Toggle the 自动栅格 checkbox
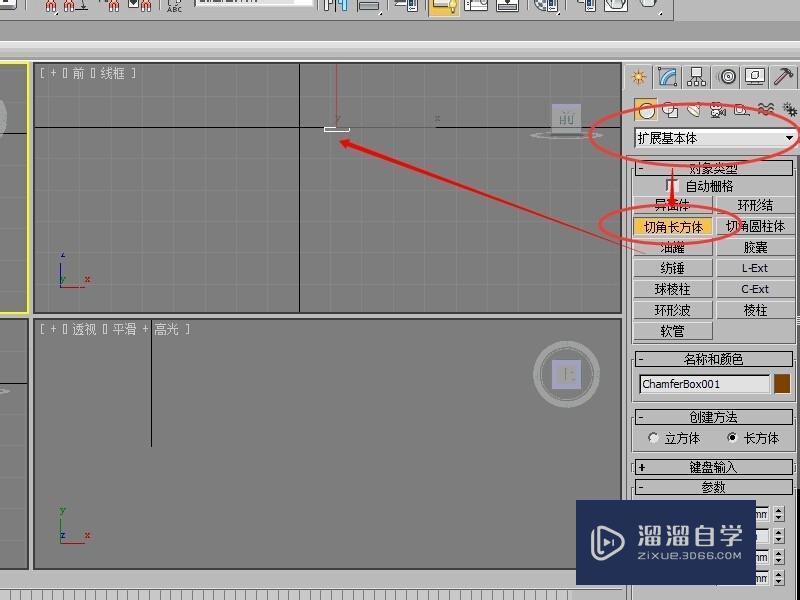The image size is (800, 600). pyautogui.click(x=671, y=185)
